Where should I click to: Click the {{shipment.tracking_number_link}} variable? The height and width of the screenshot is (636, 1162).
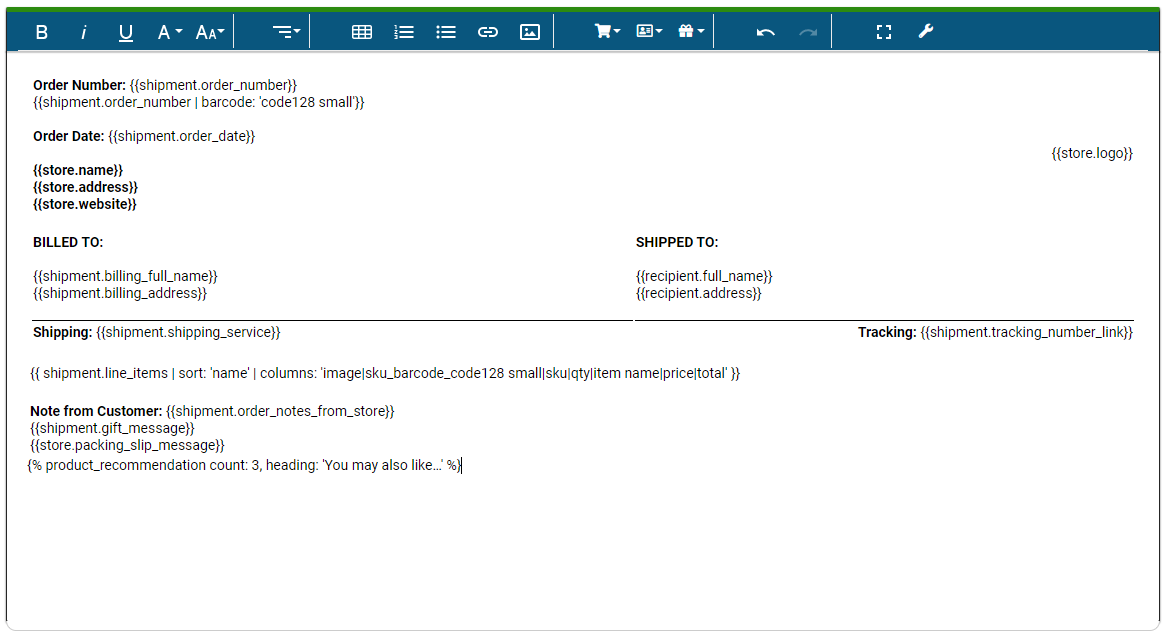[1027, 333]
